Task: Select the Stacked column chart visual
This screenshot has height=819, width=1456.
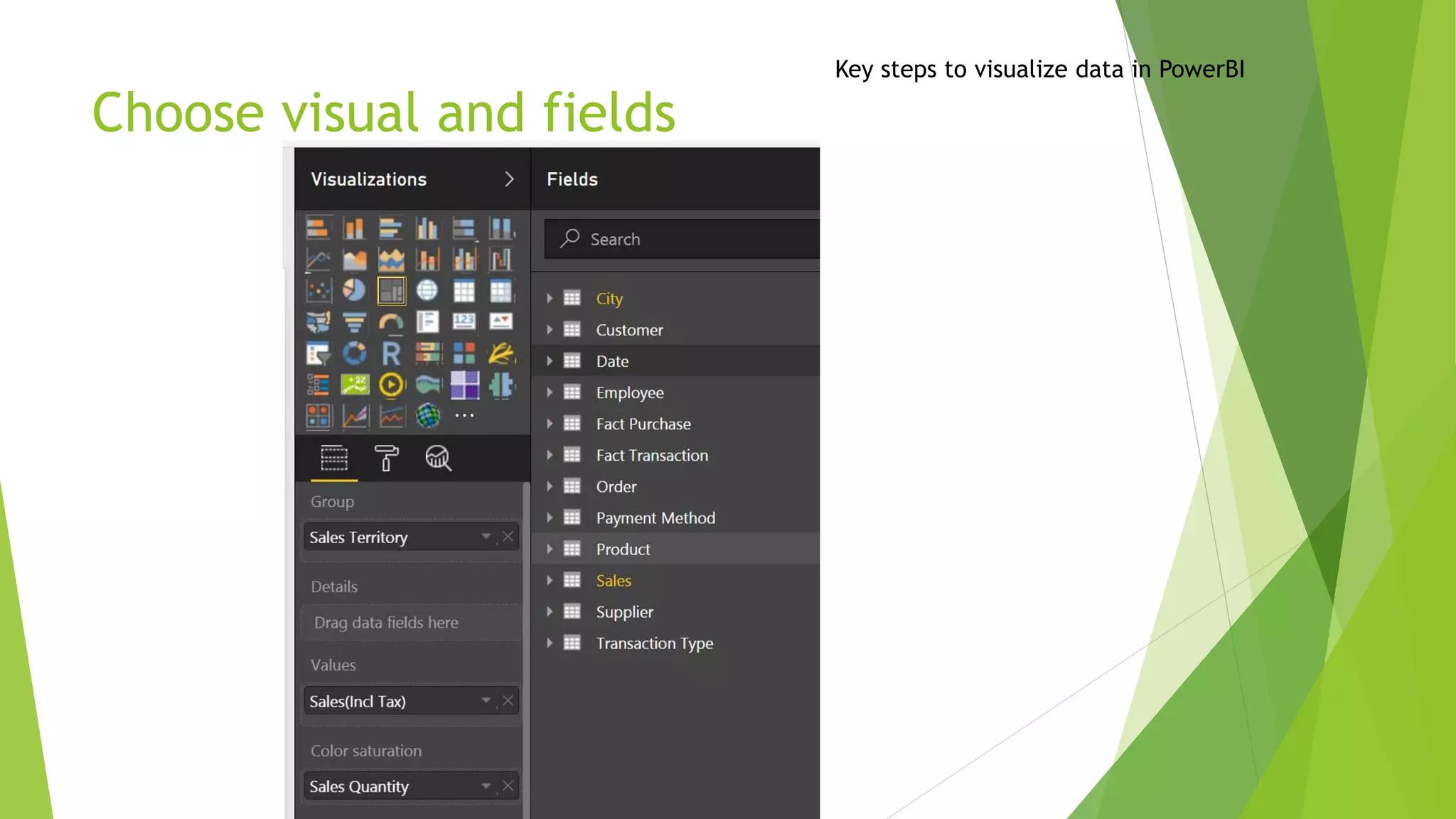Action: (x=354, y=228)
